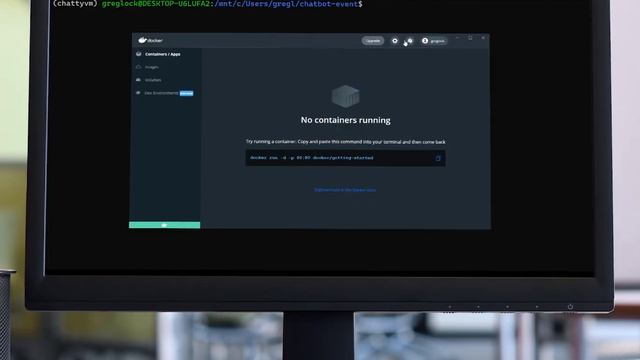Click 'No containers running' heading

tap(345, 120)
